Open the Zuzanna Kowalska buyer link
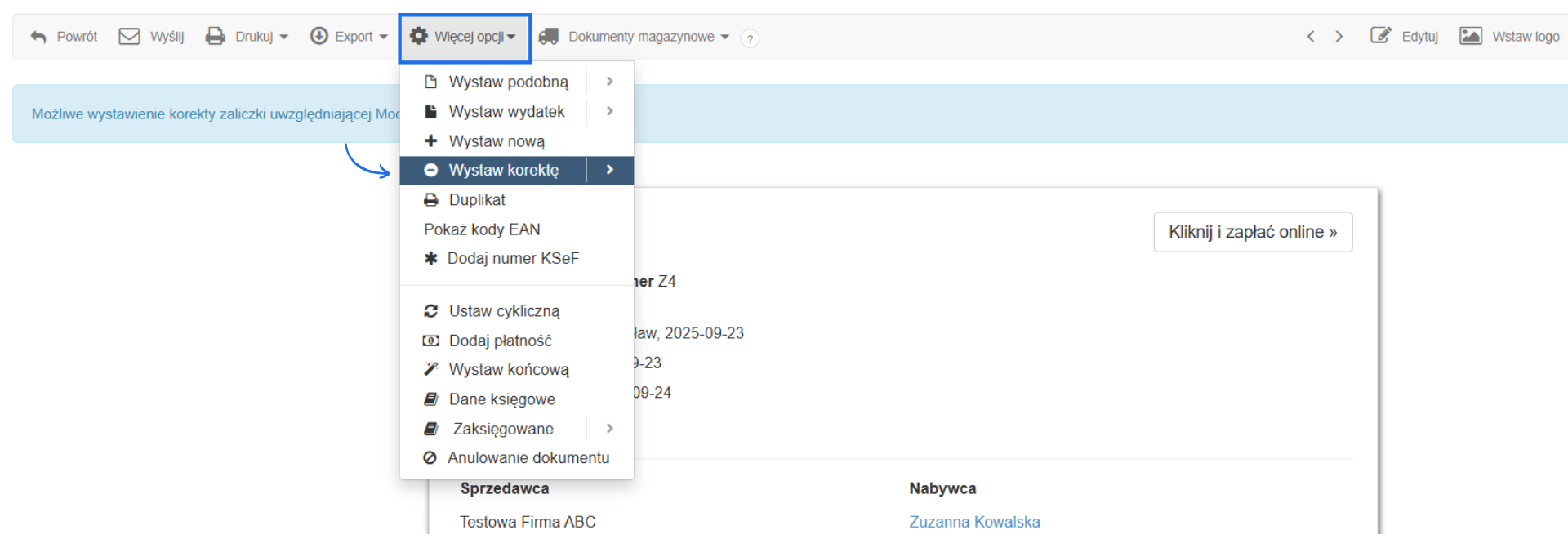 coord(974,522)
